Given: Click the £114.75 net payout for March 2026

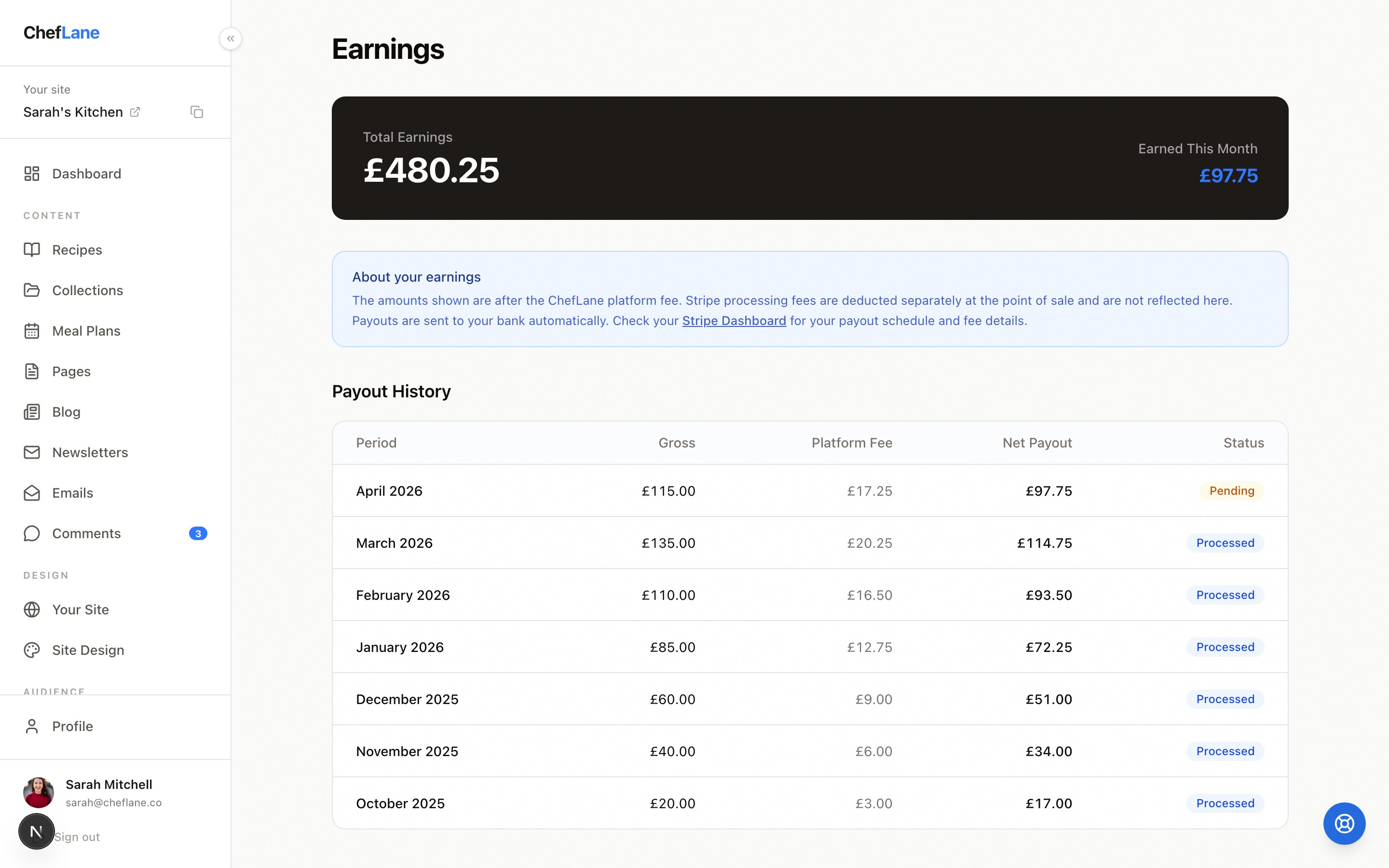Looking at the screenshot, I should point(1045,543).
